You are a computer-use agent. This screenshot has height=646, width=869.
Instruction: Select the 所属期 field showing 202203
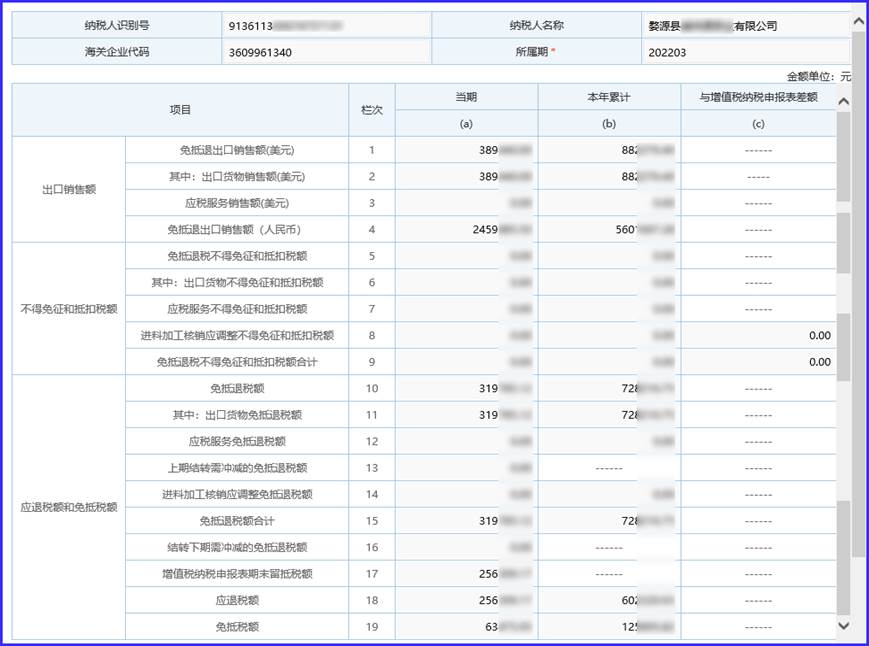745,52
